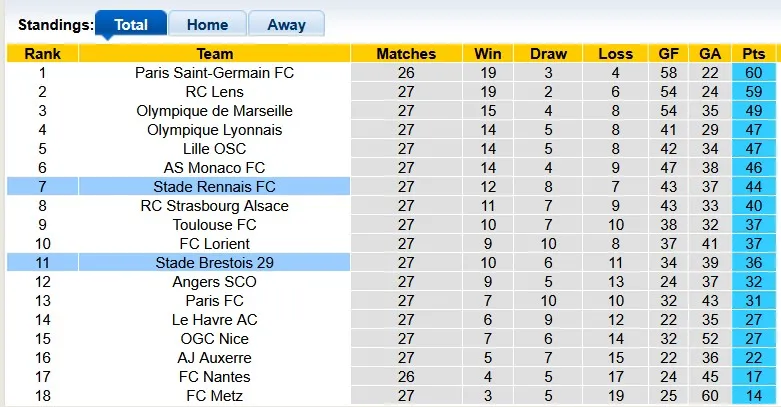Click the Rank column header
This screenshot has width=781, height=407.
42,54
